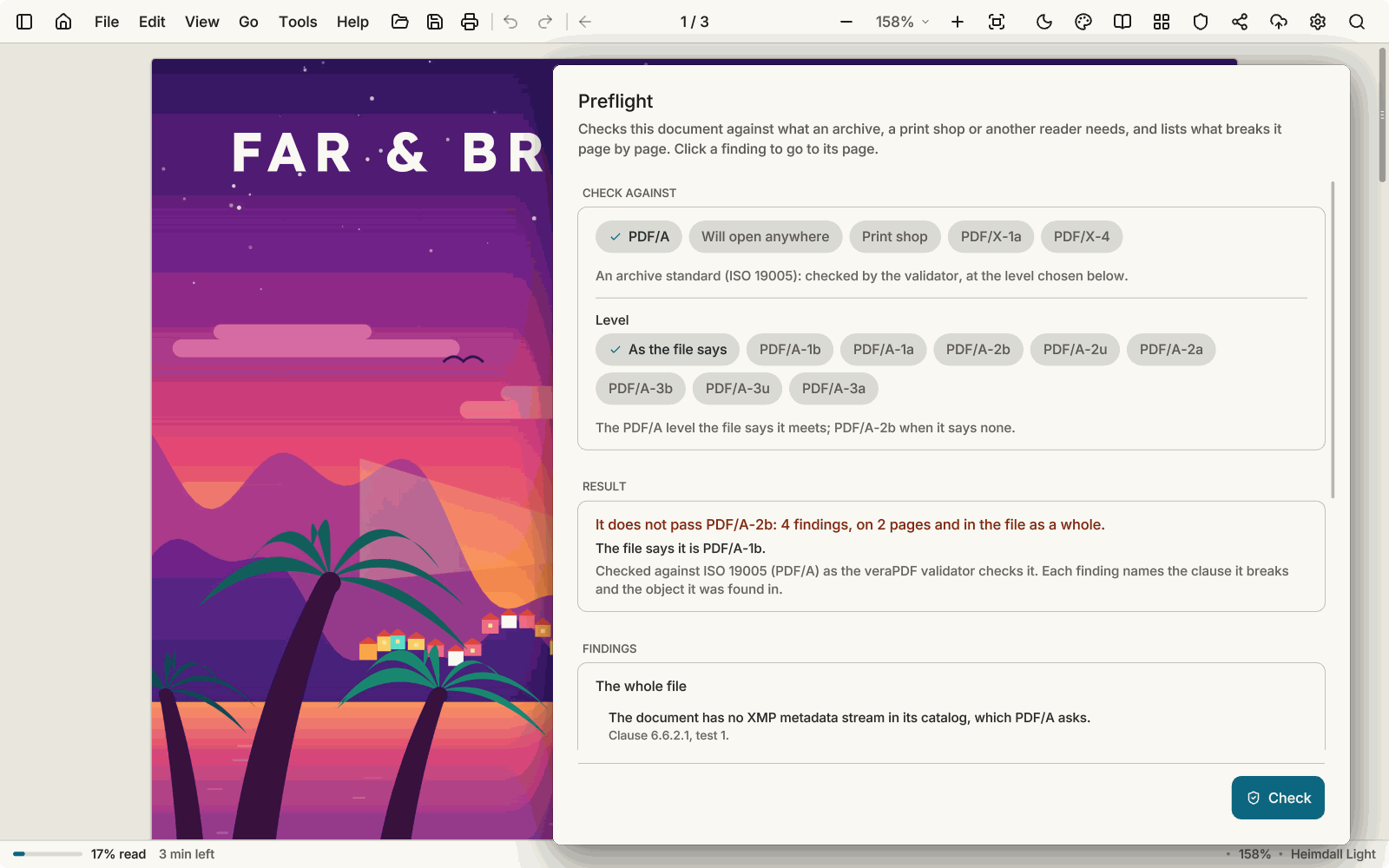Go back with the left arrow icon

(x=585, y=22)
